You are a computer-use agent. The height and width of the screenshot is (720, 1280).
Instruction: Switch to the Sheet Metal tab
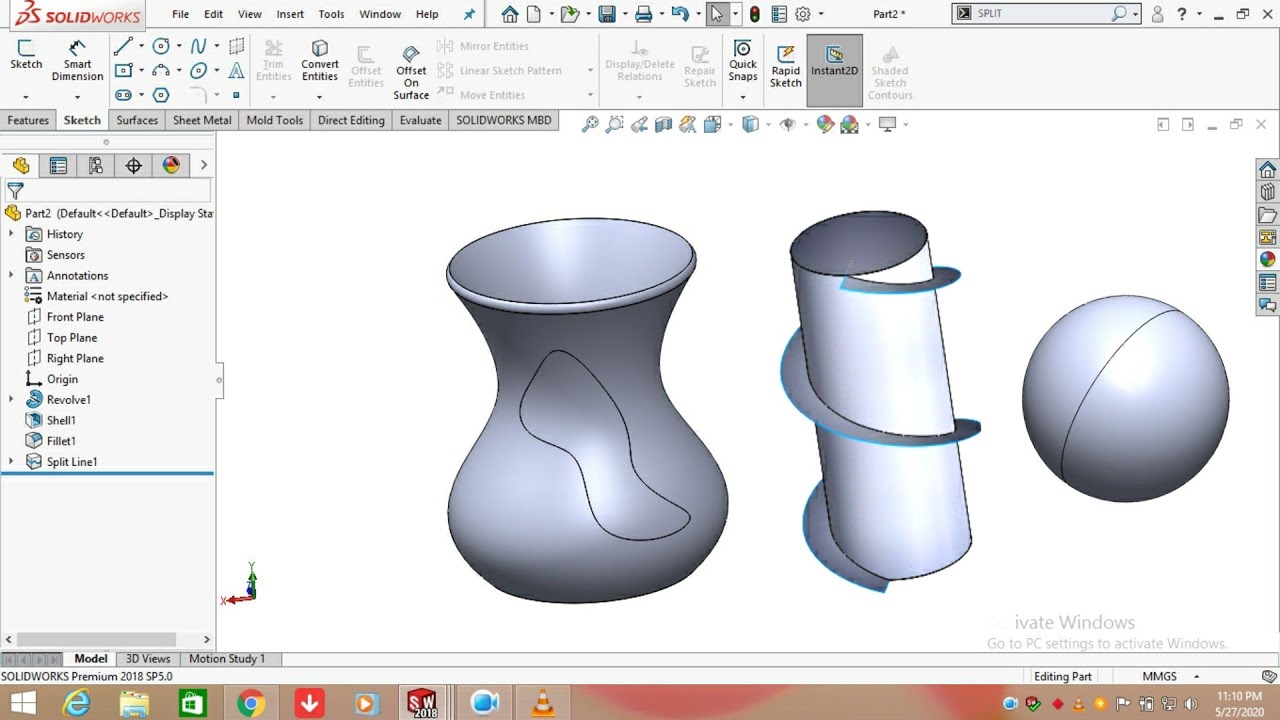pos(202,120)
